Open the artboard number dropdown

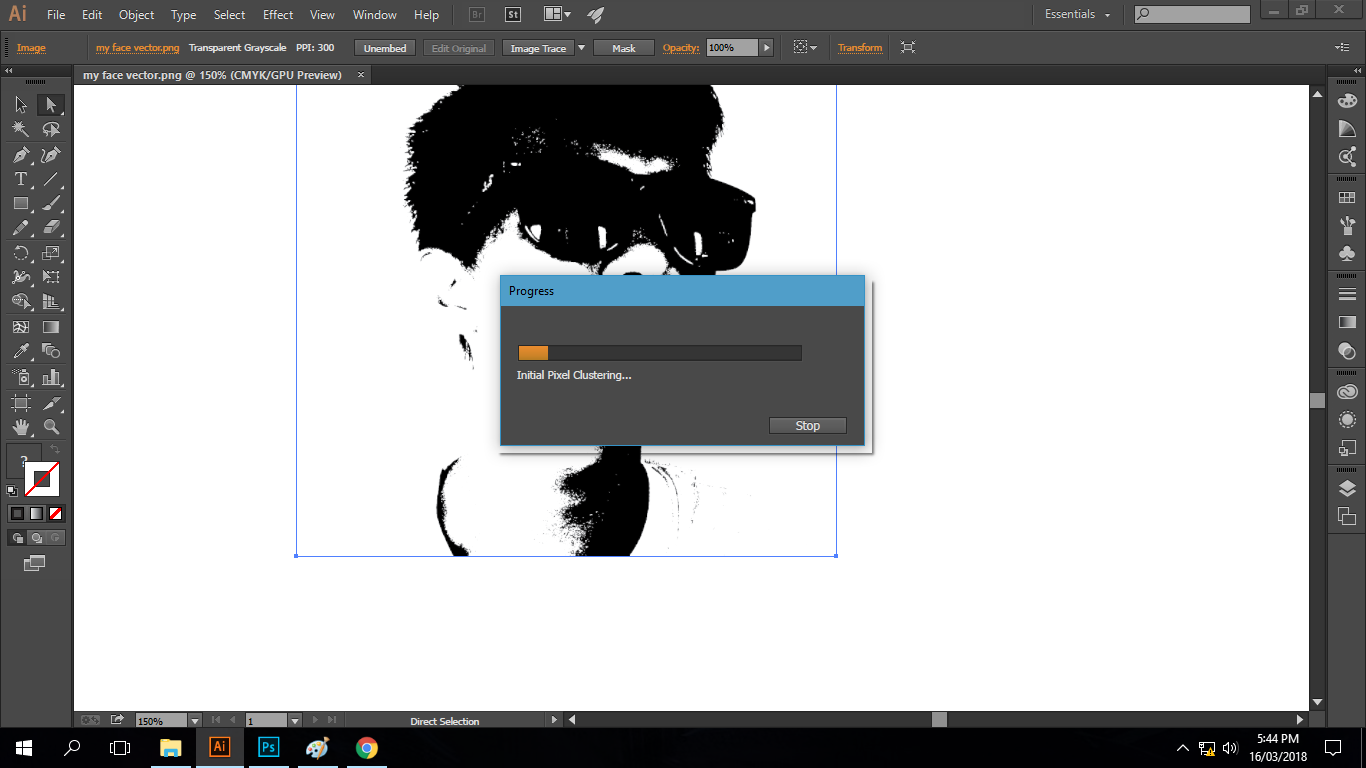(x=295, y=720)
